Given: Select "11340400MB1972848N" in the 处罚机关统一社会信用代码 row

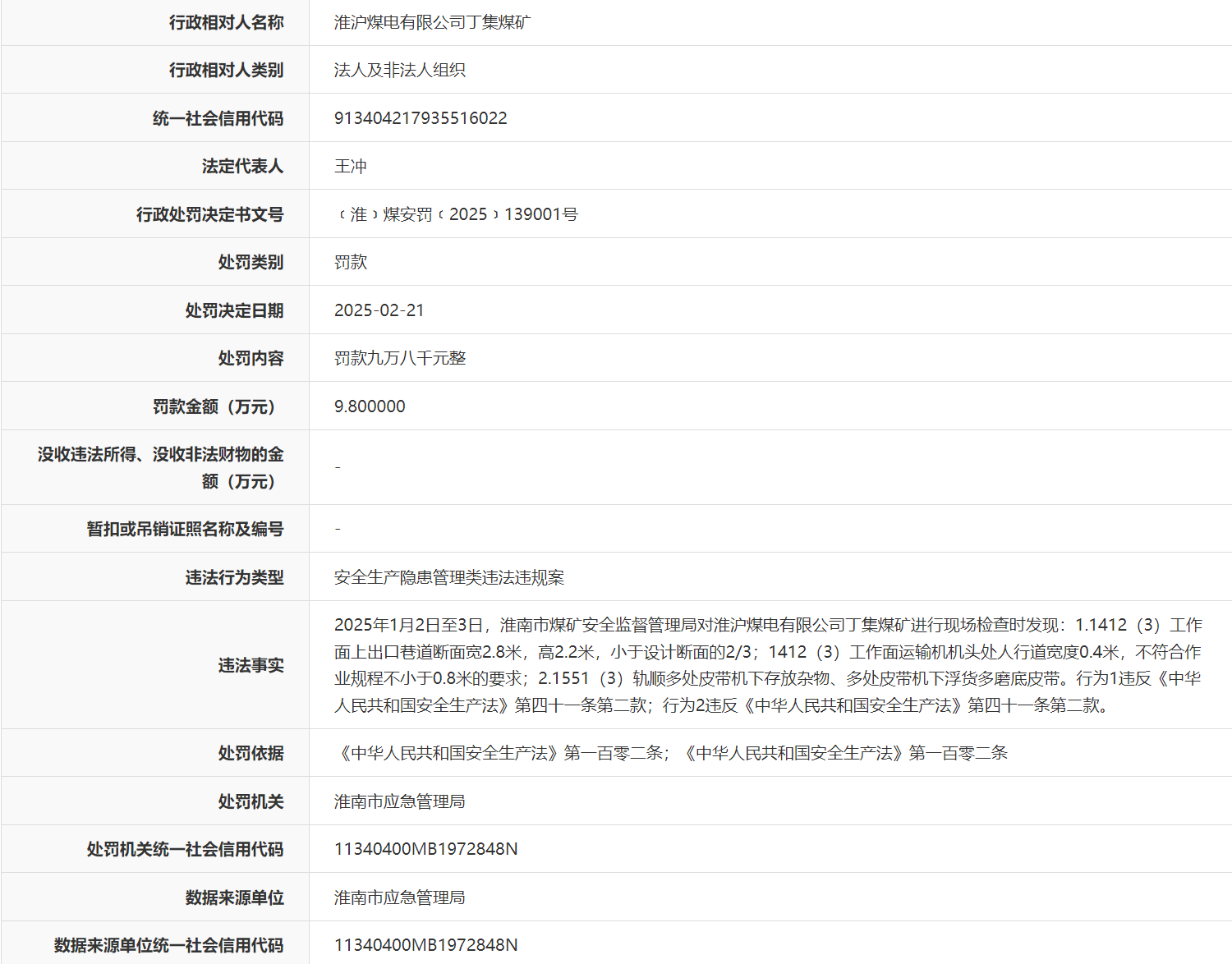Looking at the screenshot, I should pos(426,849).
